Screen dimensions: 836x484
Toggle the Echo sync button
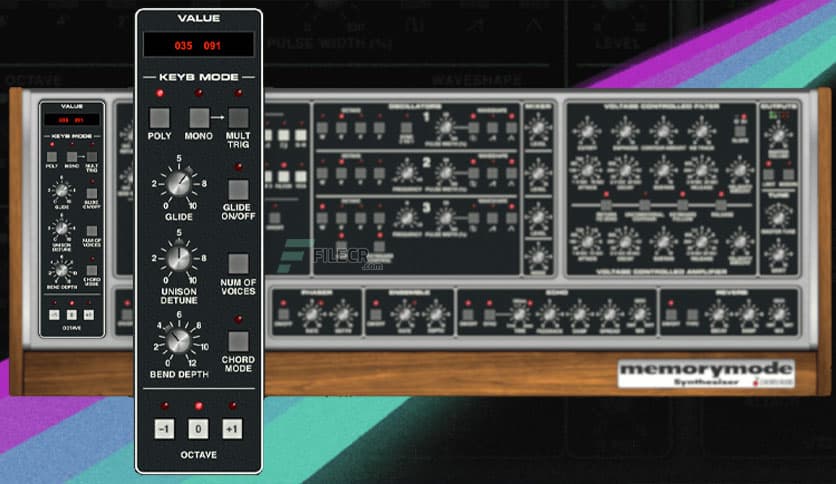pyautogui.click(x=489, y=314)
